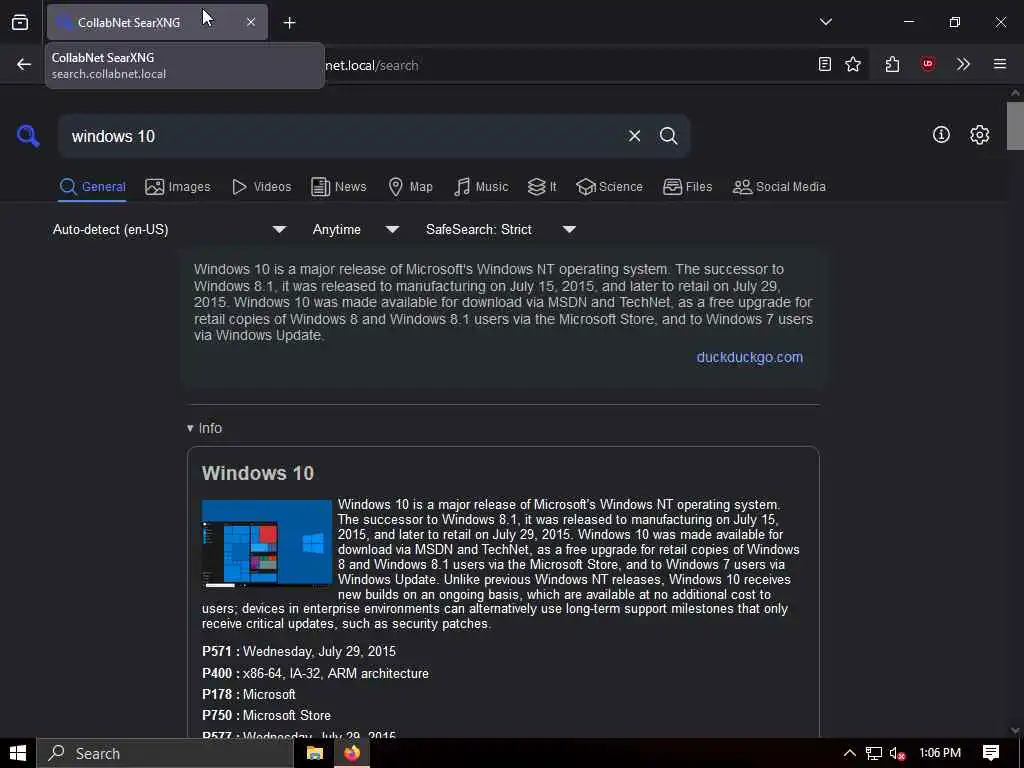Open the SafeSearch: Strict dropdown
Viewport: 1024px width, 768px height.
(500, 229)
